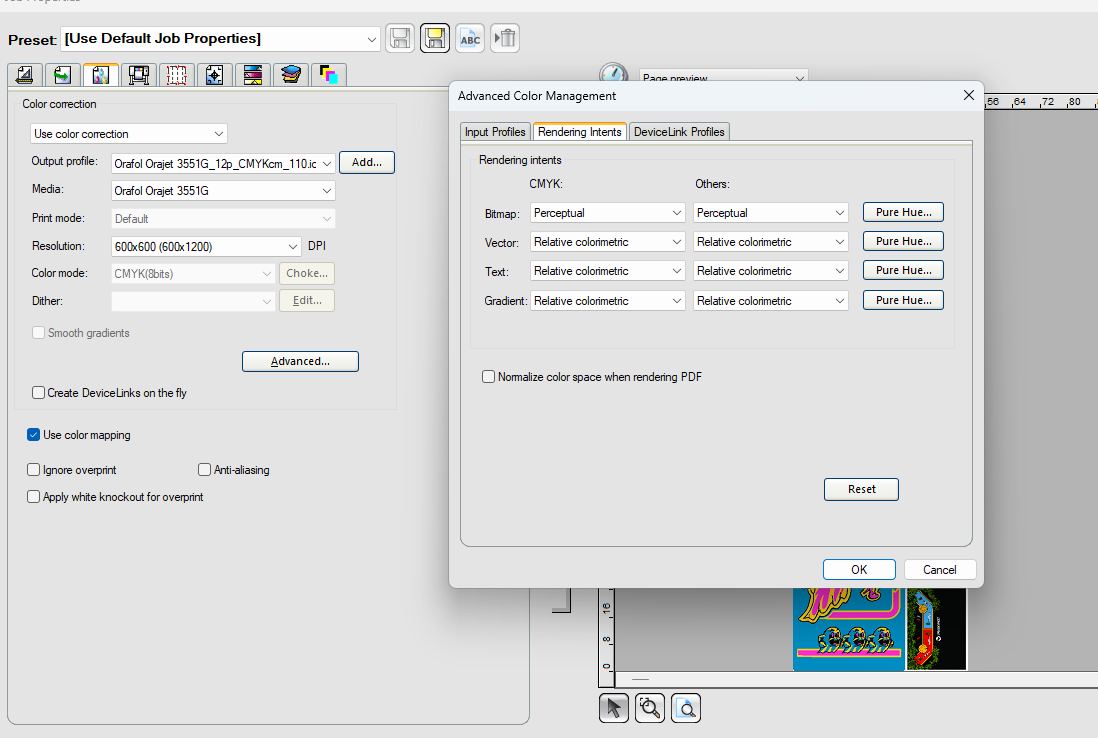Image resolution: width=1098 pixels, height=738 pixels.
Task: Open Vector CMYK rendering intent dropdown
Action: pos(607,242)
